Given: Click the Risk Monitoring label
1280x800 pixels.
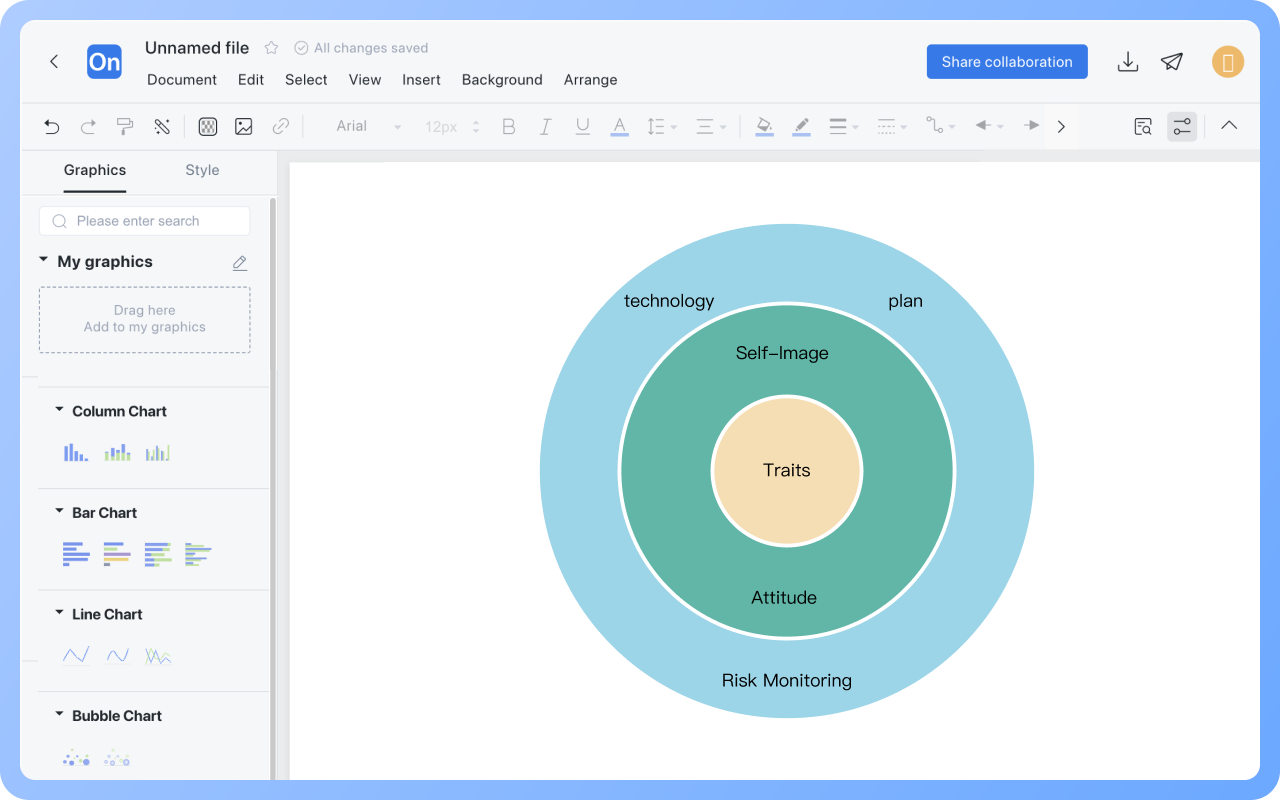Looking at the screenshot, I should pyautogui.click(x=787, y=681).
